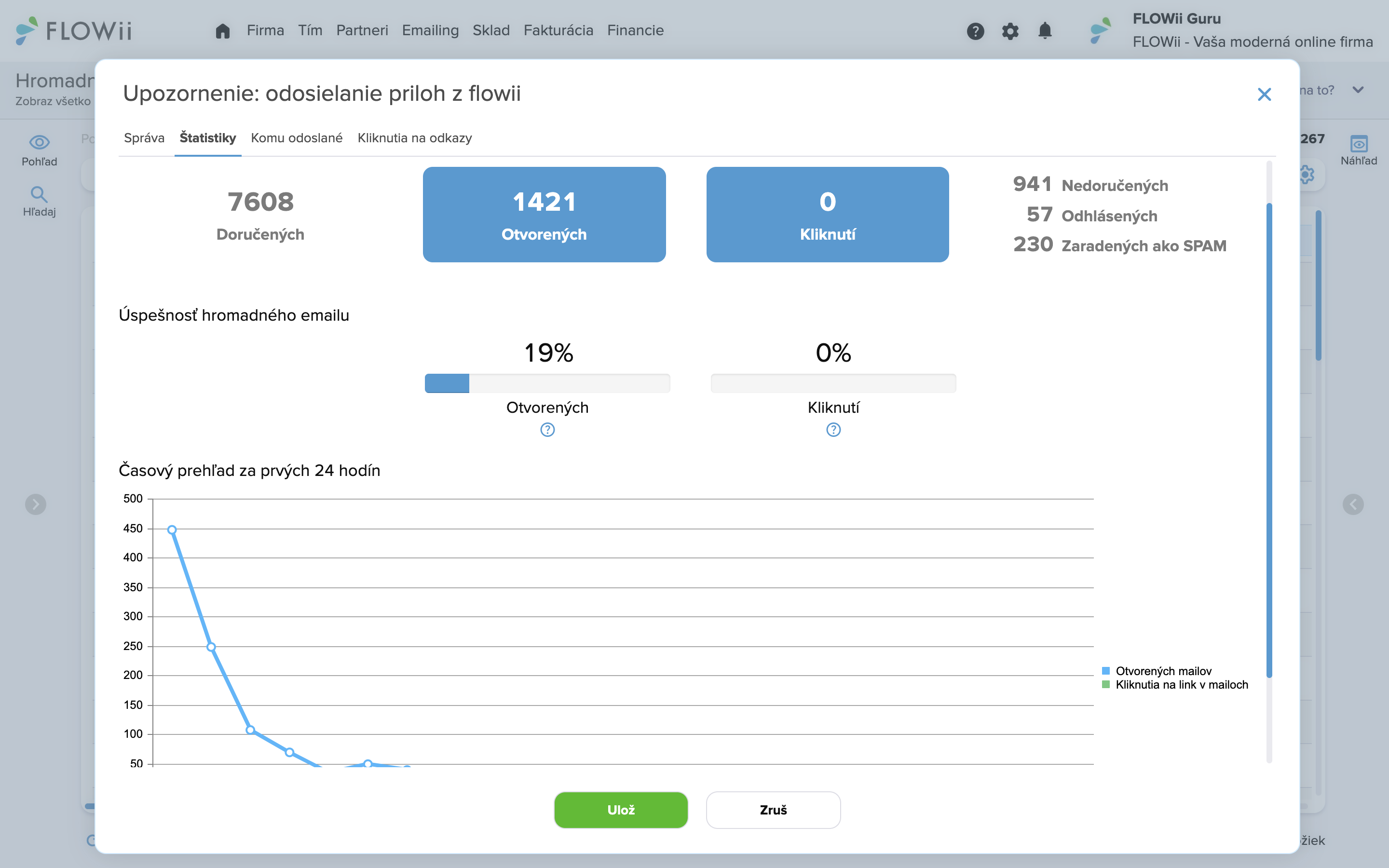Click the 0 Kliknutí tile
Image resolution: width=1389 pixels, height=868 pixels.
(x=827, y=215)
